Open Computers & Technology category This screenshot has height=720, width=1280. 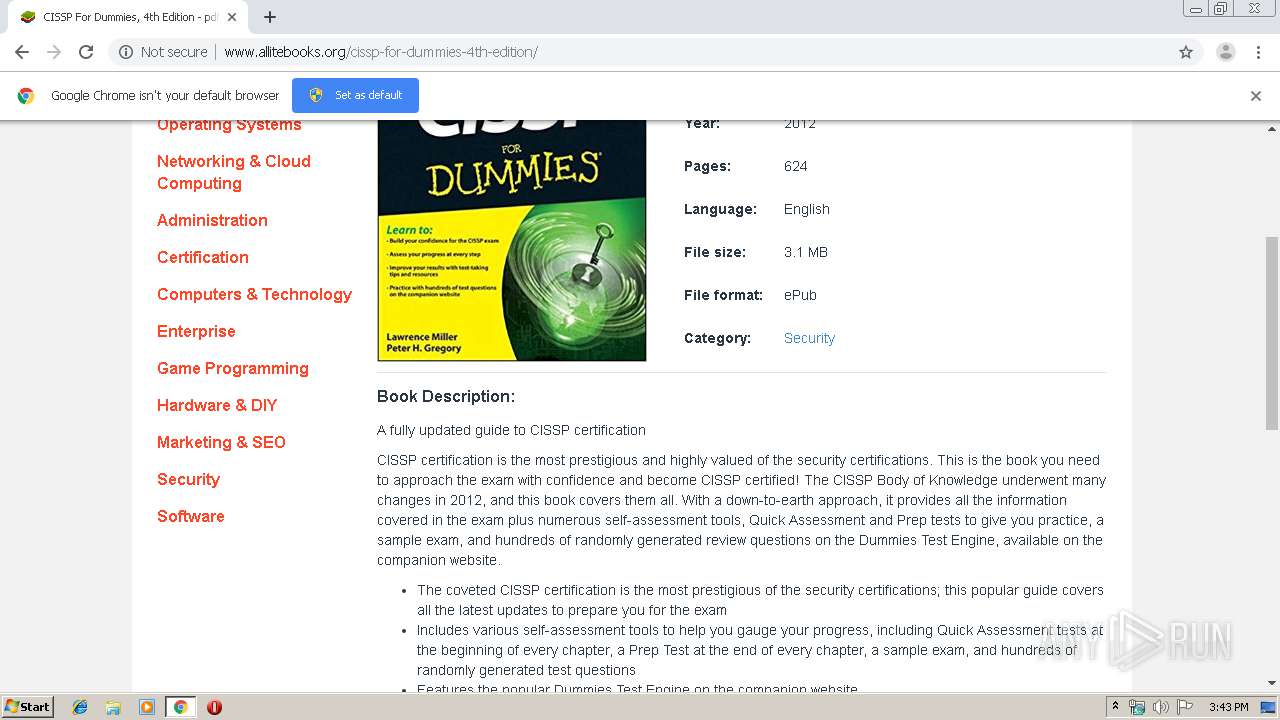[254, 294]
